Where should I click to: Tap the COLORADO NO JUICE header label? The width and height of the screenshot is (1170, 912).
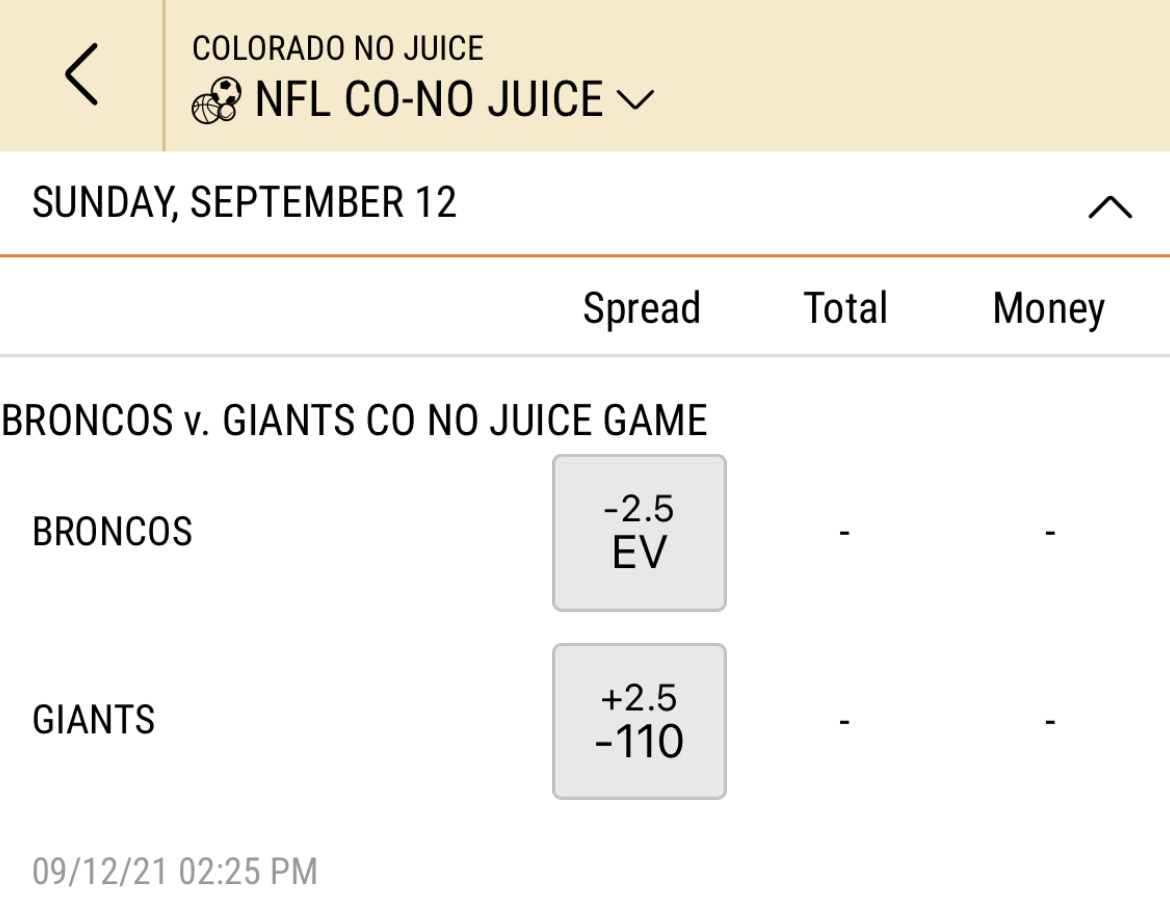(x=338, y=49)
